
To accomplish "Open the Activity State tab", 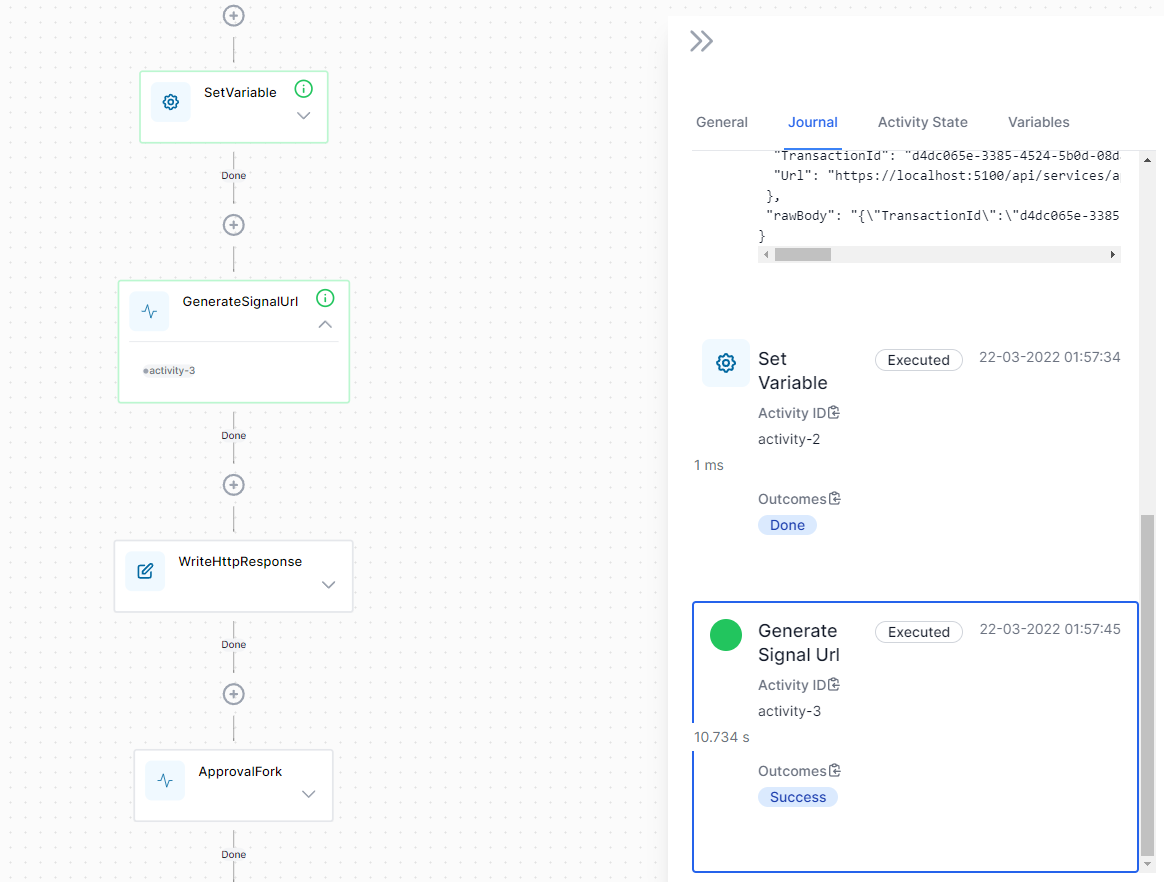I will [x=922, y=122].
